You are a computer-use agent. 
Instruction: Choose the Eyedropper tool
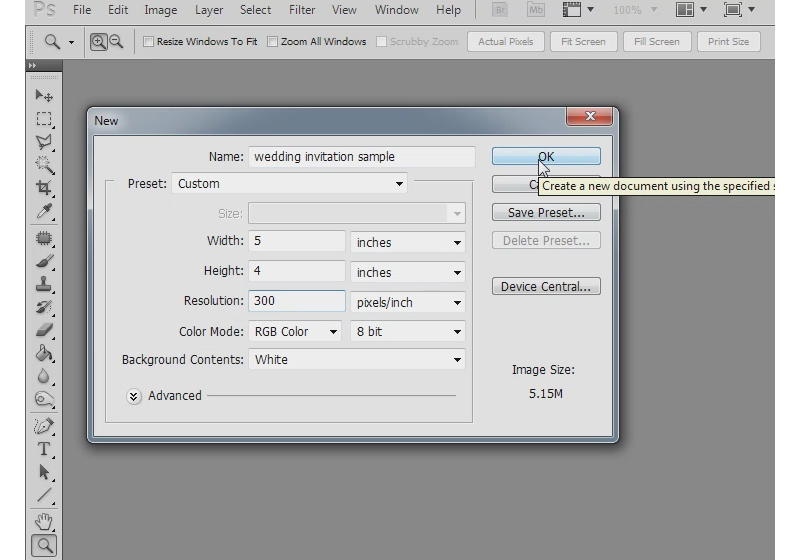tap(44, 211)
